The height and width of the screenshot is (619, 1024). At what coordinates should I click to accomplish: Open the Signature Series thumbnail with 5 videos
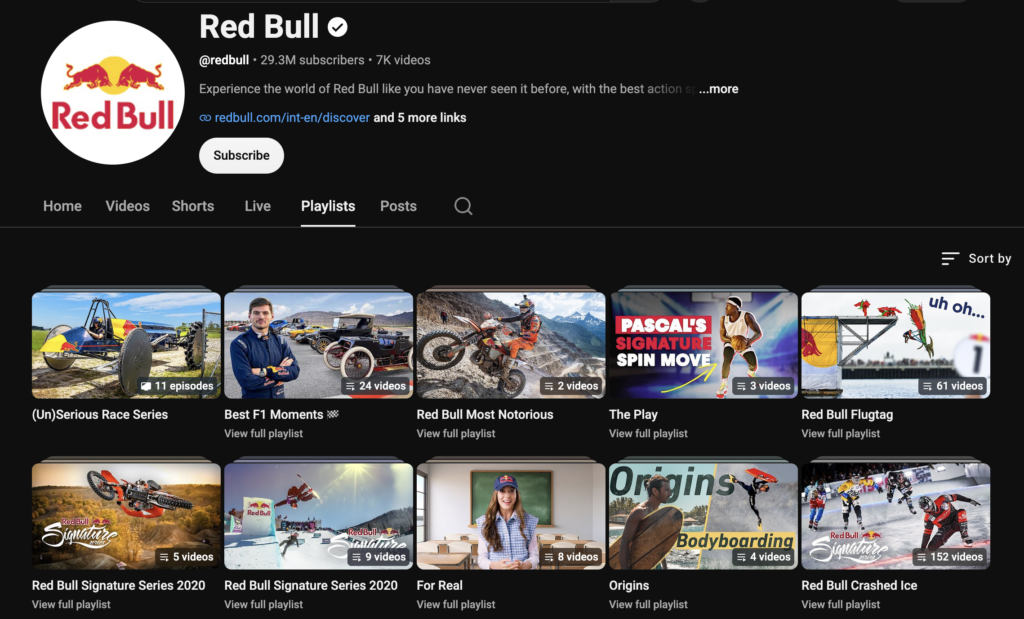[126, 516]
